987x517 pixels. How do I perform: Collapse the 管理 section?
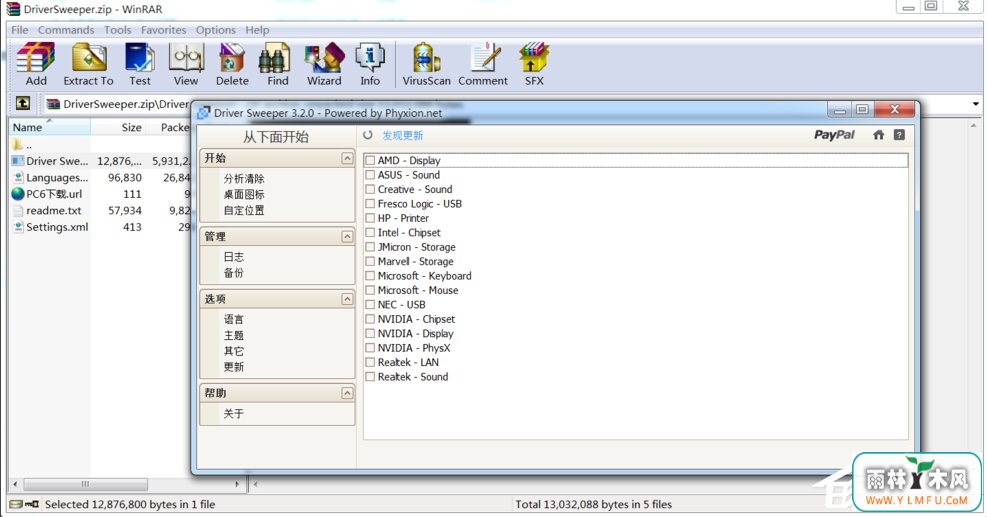[347, 237]
